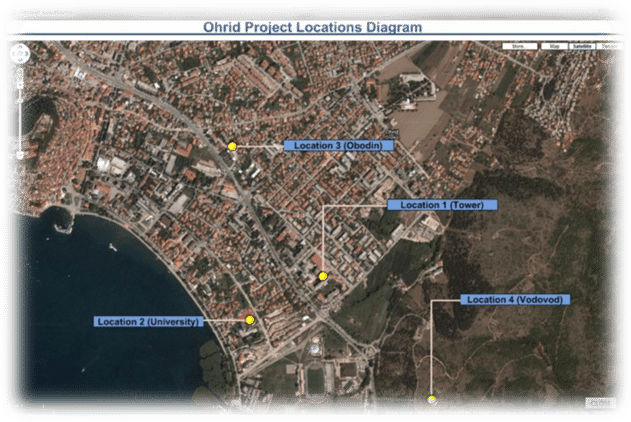The width and height of the screenshot is (631, 422).
Task: Select the Location 4 (Vodovod) yellow marker
Action: click(x=432, y=400)
